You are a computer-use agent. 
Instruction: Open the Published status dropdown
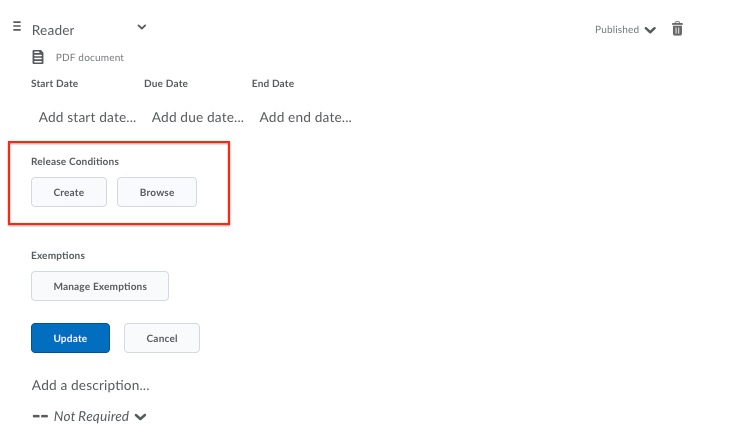[625, 30]
